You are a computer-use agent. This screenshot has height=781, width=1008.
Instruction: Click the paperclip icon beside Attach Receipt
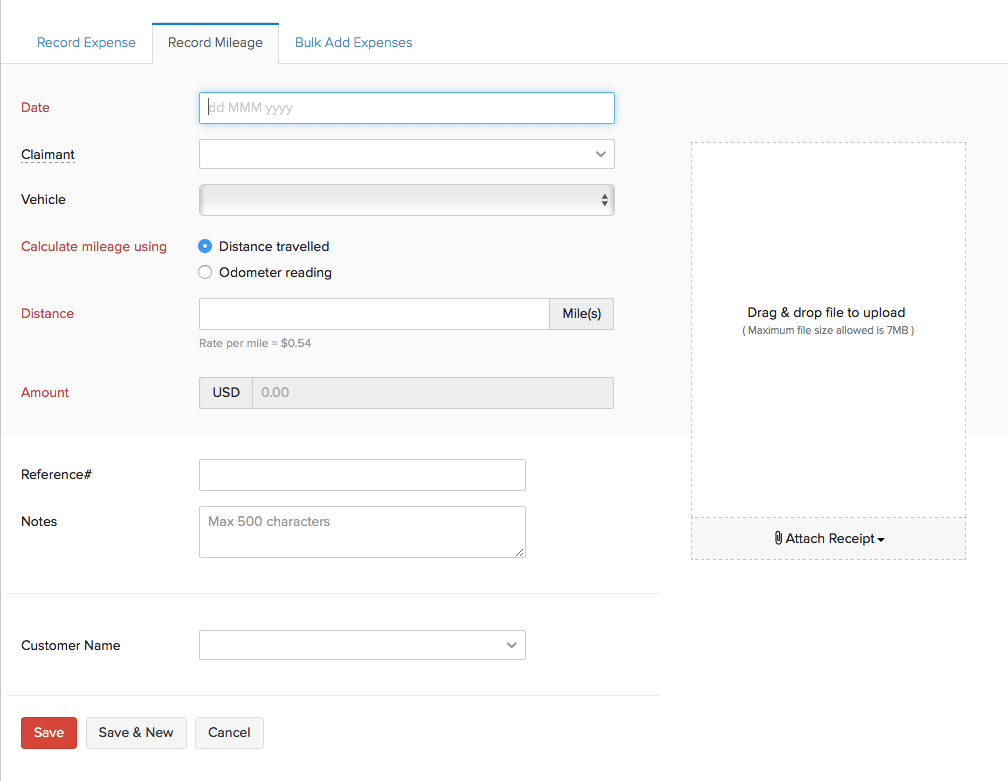pyautogui.click(x=778, y=538)
